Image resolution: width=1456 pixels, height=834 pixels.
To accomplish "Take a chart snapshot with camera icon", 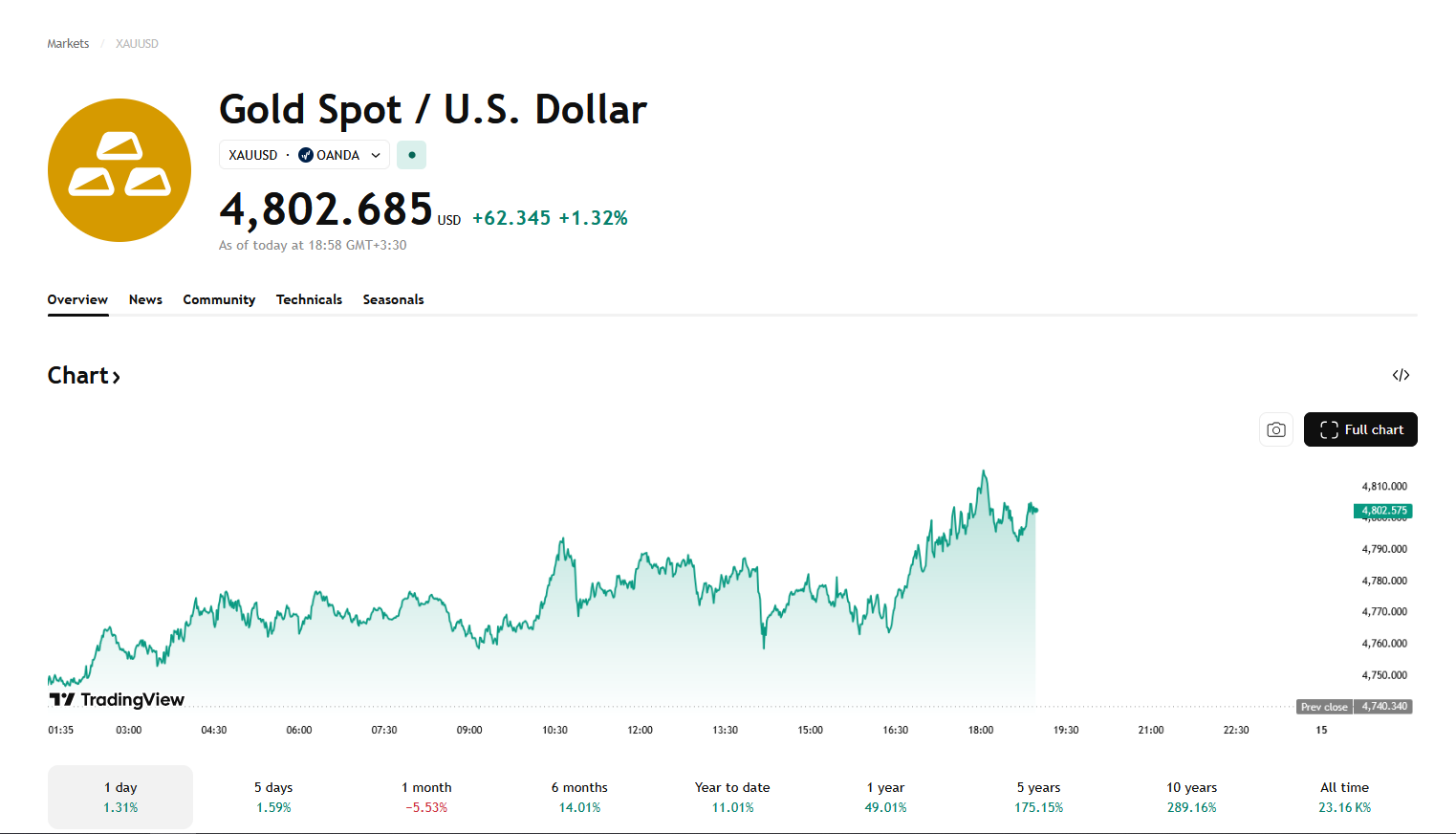I will point(1275,429).
